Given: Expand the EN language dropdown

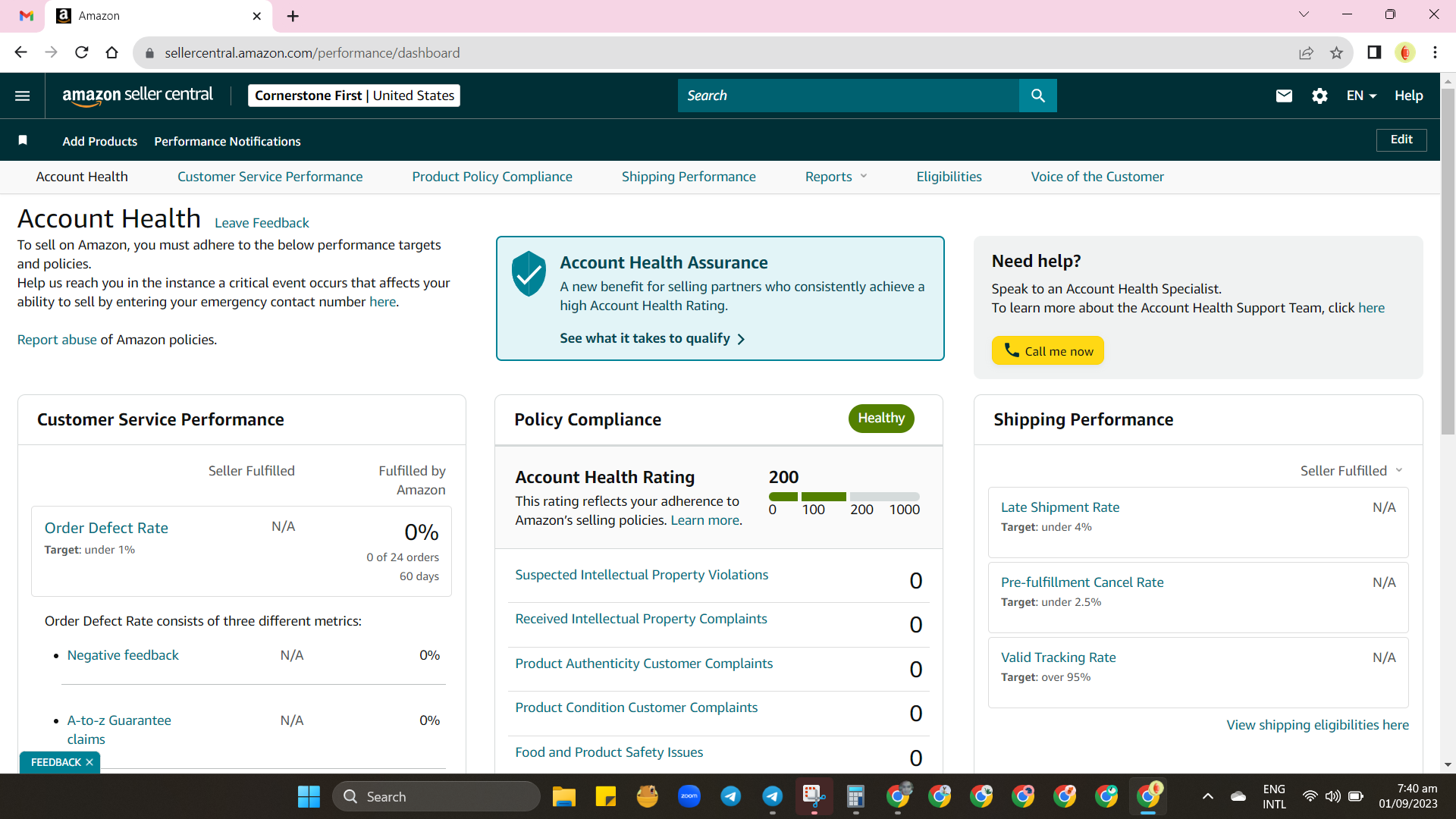Looking at the screenshot, I should [x=1361, y=96].
